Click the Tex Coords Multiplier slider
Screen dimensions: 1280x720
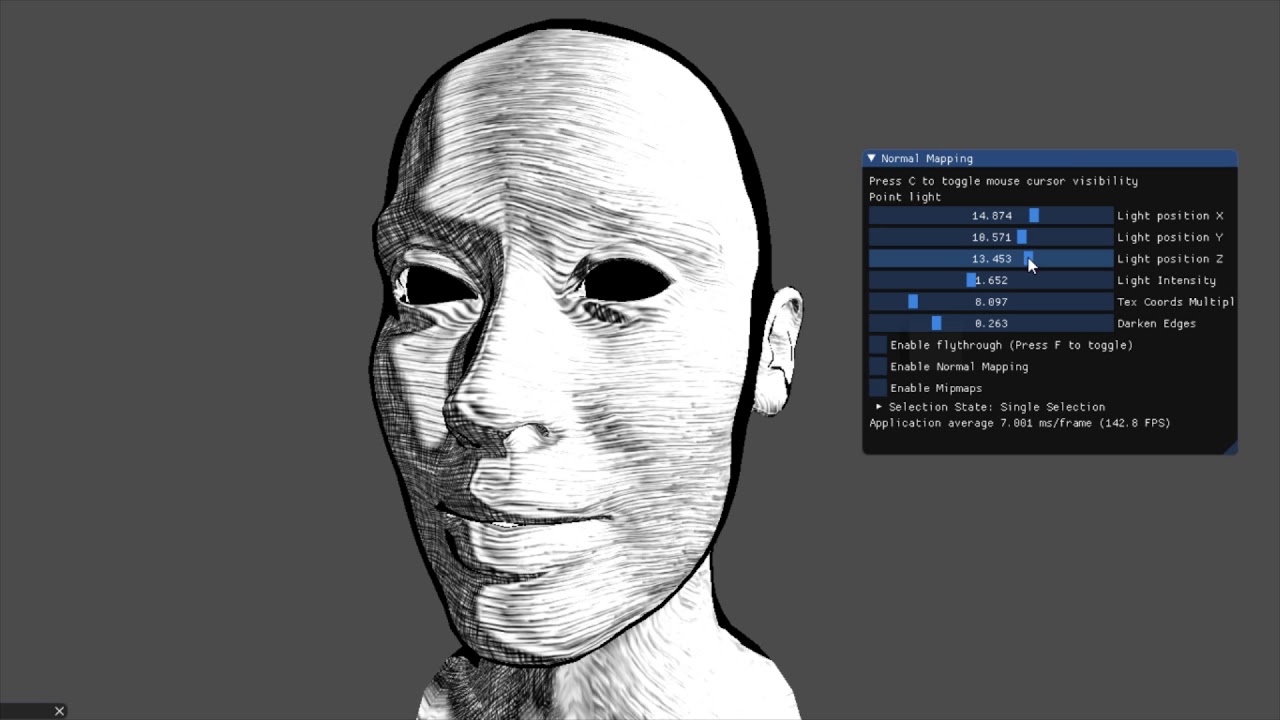click(x=991, y=302)
